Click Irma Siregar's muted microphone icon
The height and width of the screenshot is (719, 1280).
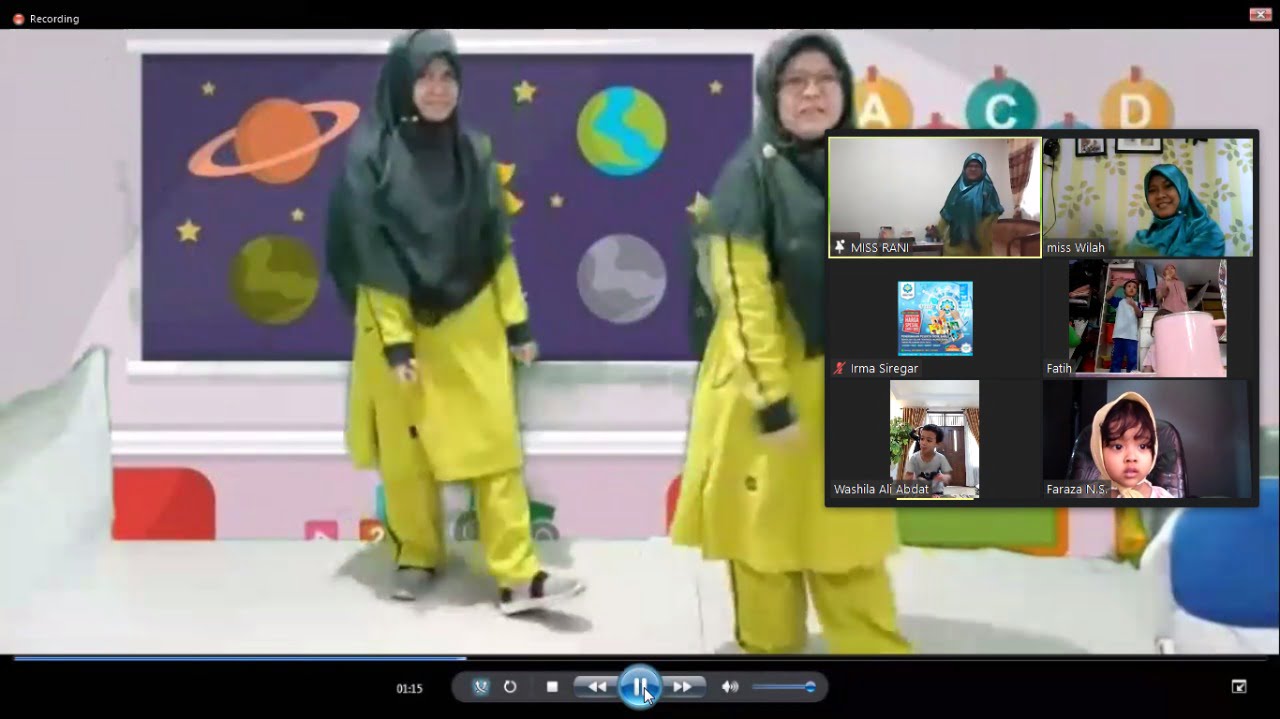click(x=840, y=368)
